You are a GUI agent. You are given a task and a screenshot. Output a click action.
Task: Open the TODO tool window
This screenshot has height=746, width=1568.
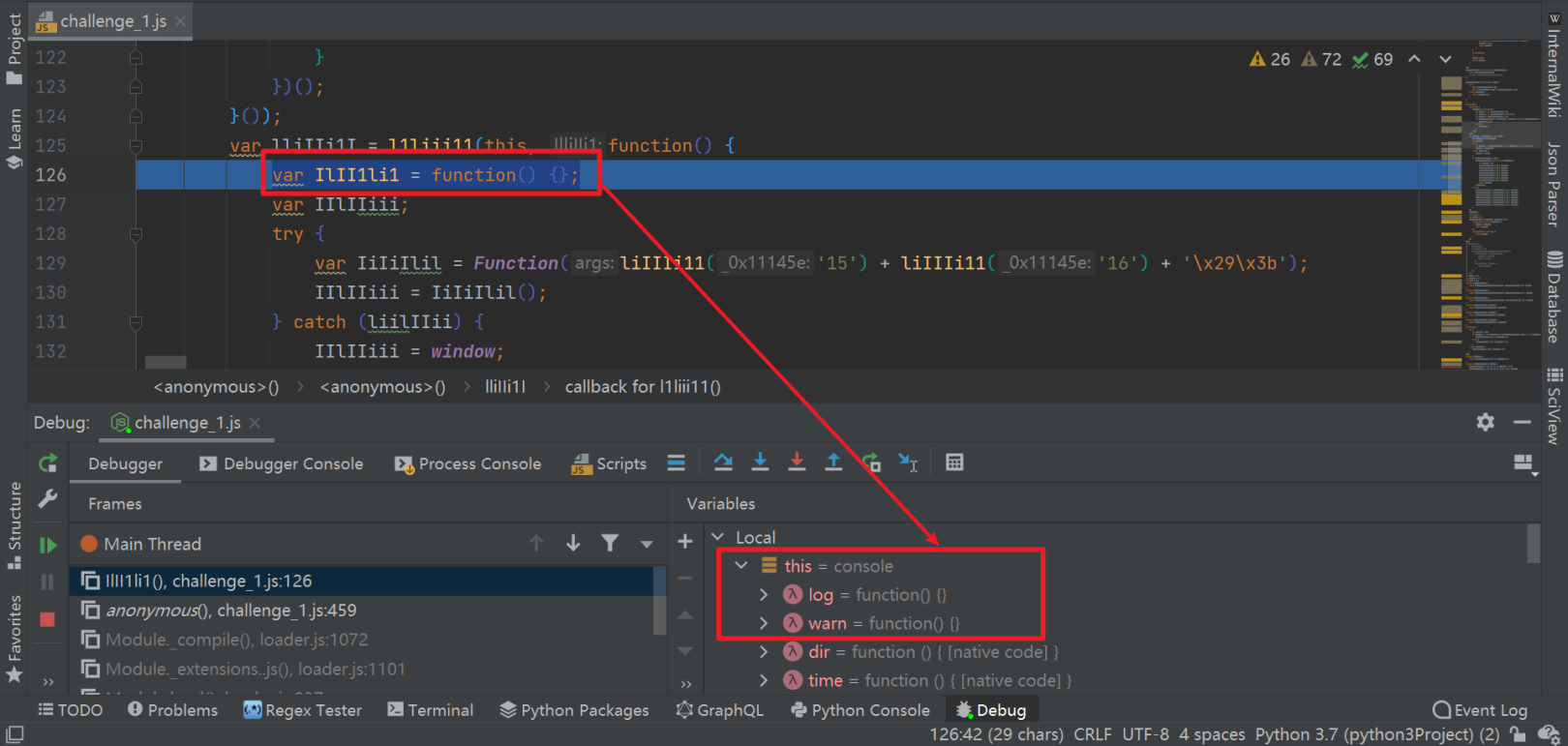pos(70,709)
